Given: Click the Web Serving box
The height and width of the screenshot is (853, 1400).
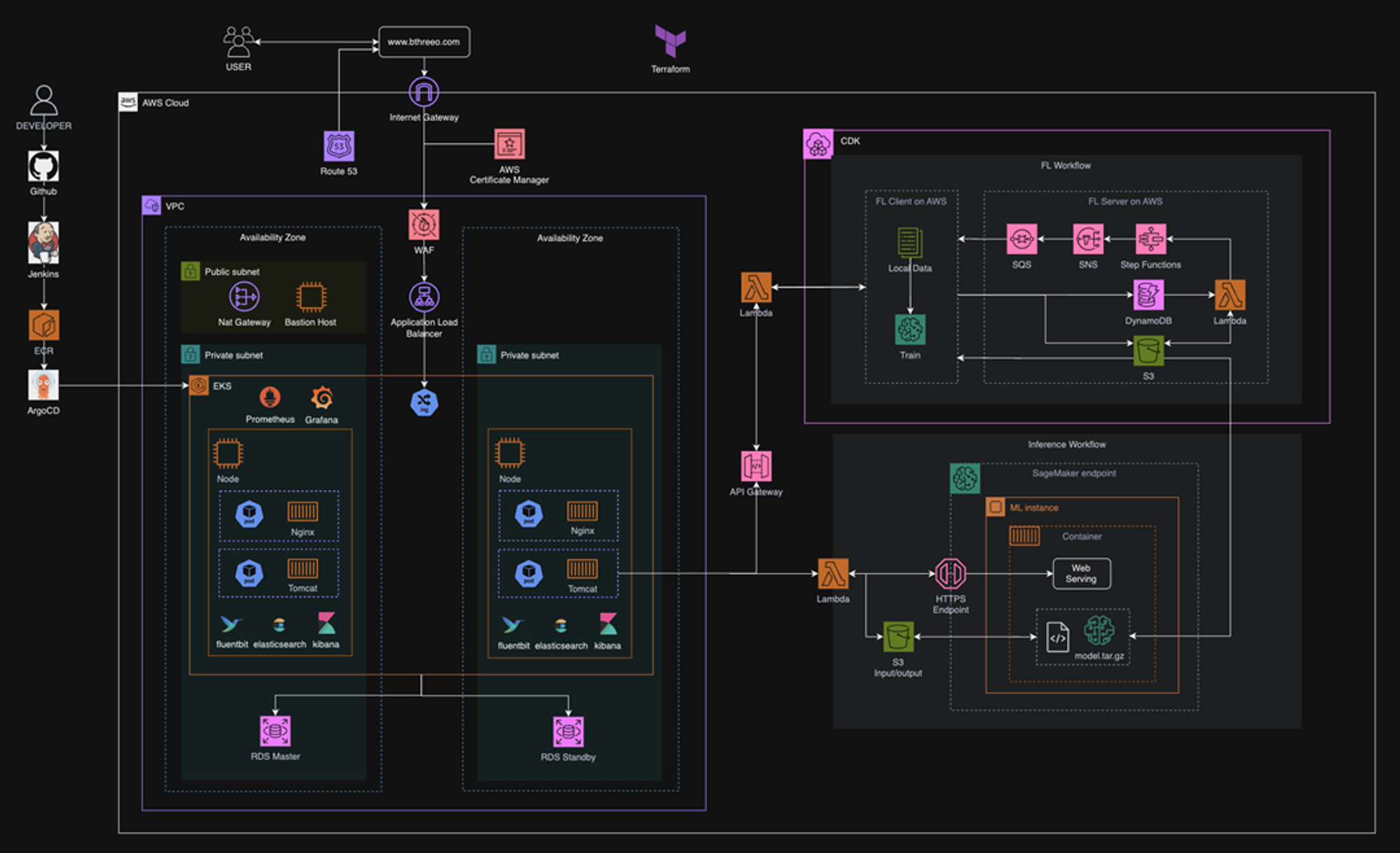Looking at the screenshot, I should tap(1081, 574).
